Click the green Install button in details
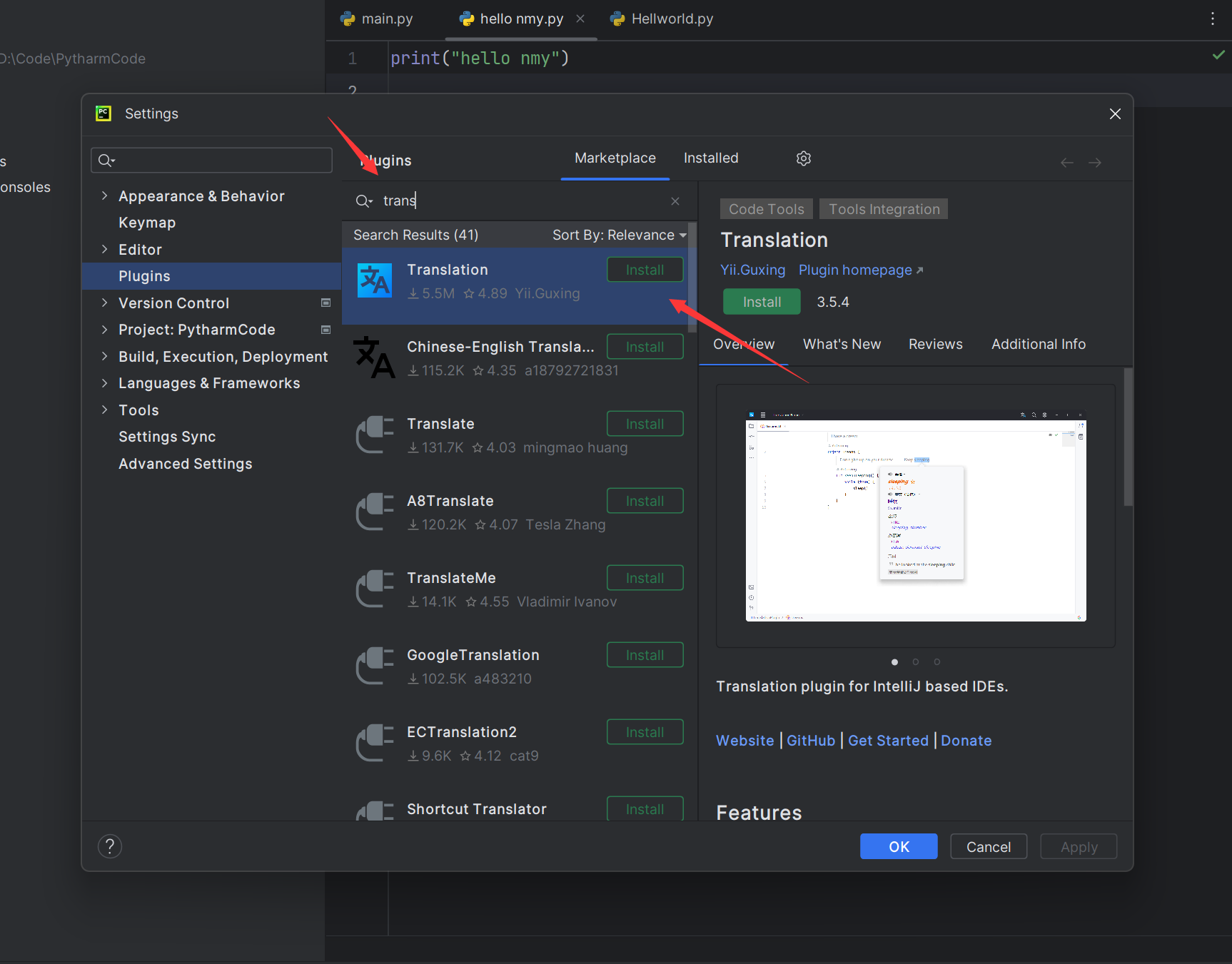Image resolution: width=1232 pixels, height=964 pixels. (x=762, y=302)
